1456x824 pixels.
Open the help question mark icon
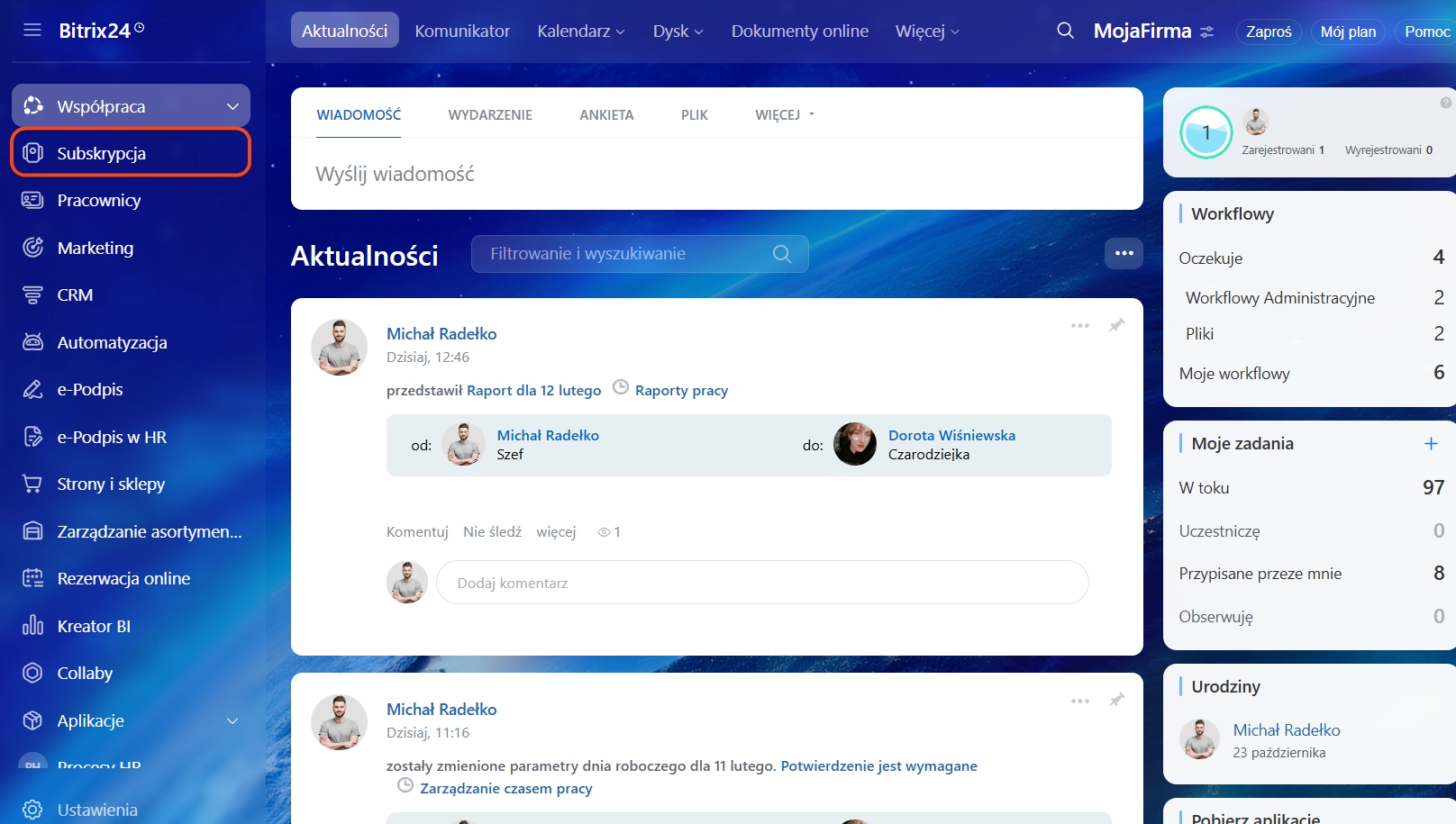1445,103
